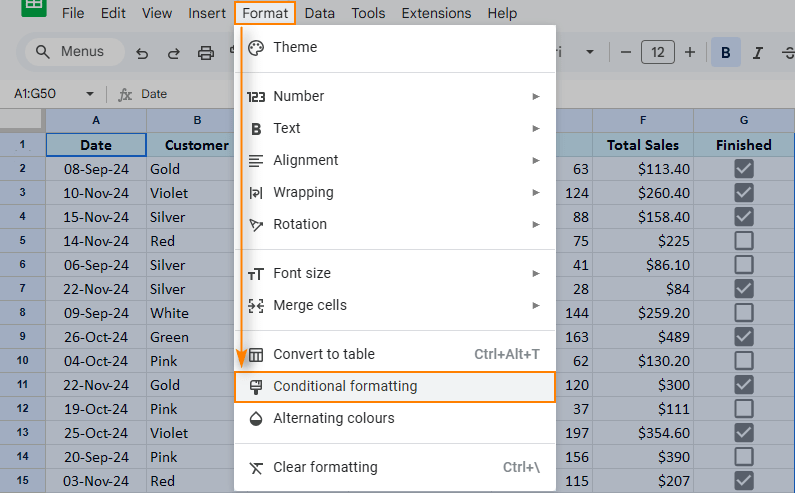Screen dimensions: 795x493
Task: Open the File menu
Action: tap(73, 13)
